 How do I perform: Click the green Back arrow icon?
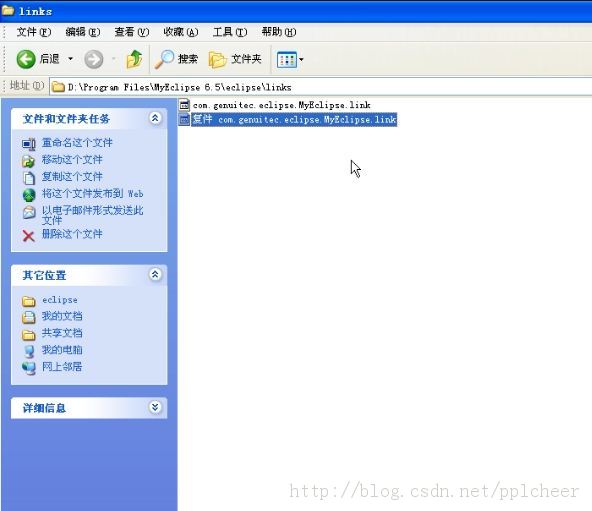coord(26,59)
